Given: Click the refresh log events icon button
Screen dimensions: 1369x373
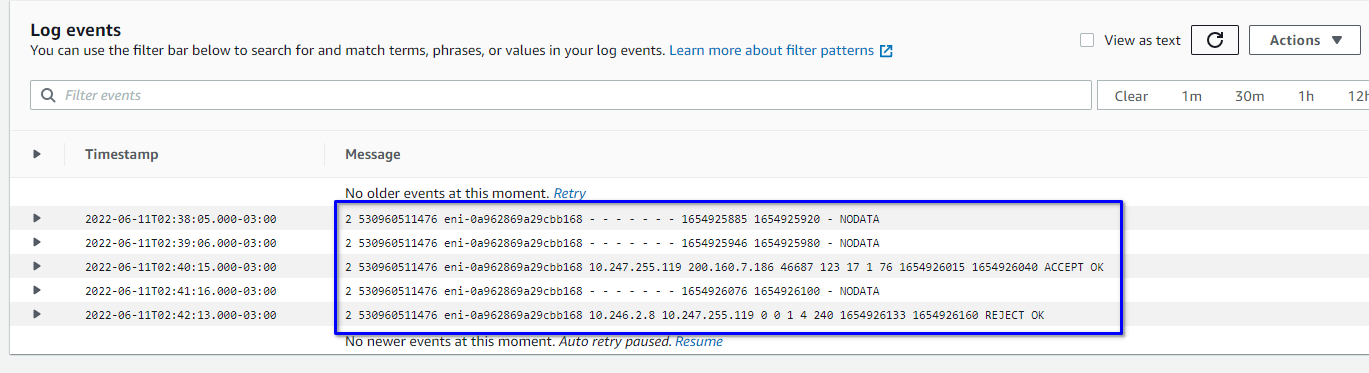Looking at the screenshot, I should click(x=1215, y=40).
